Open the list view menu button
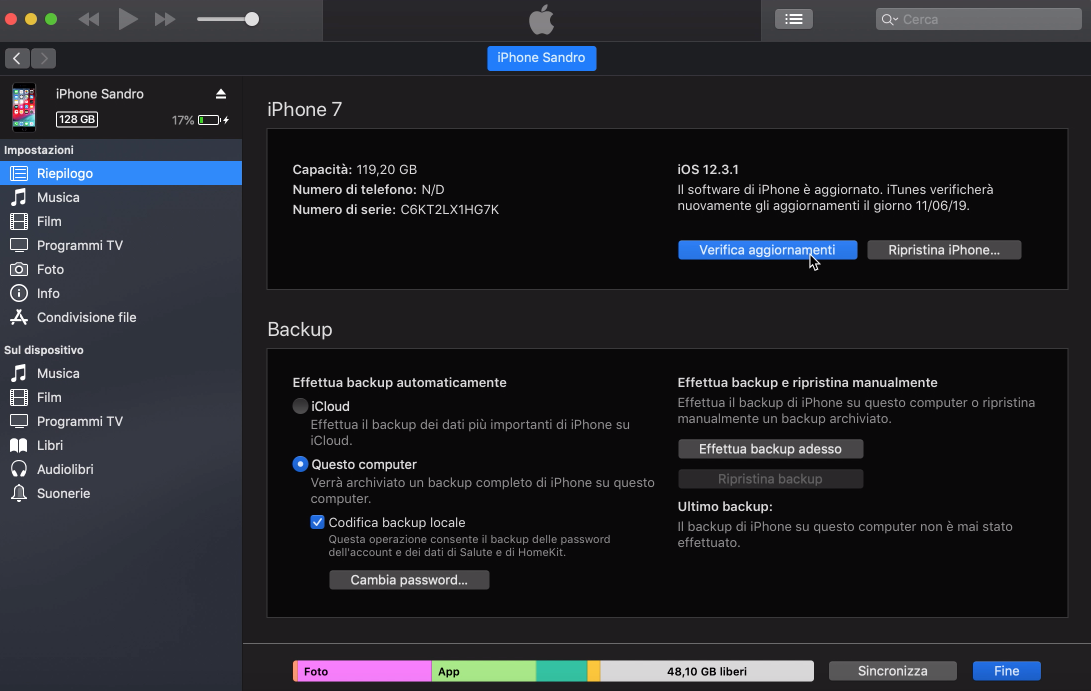 794,19
